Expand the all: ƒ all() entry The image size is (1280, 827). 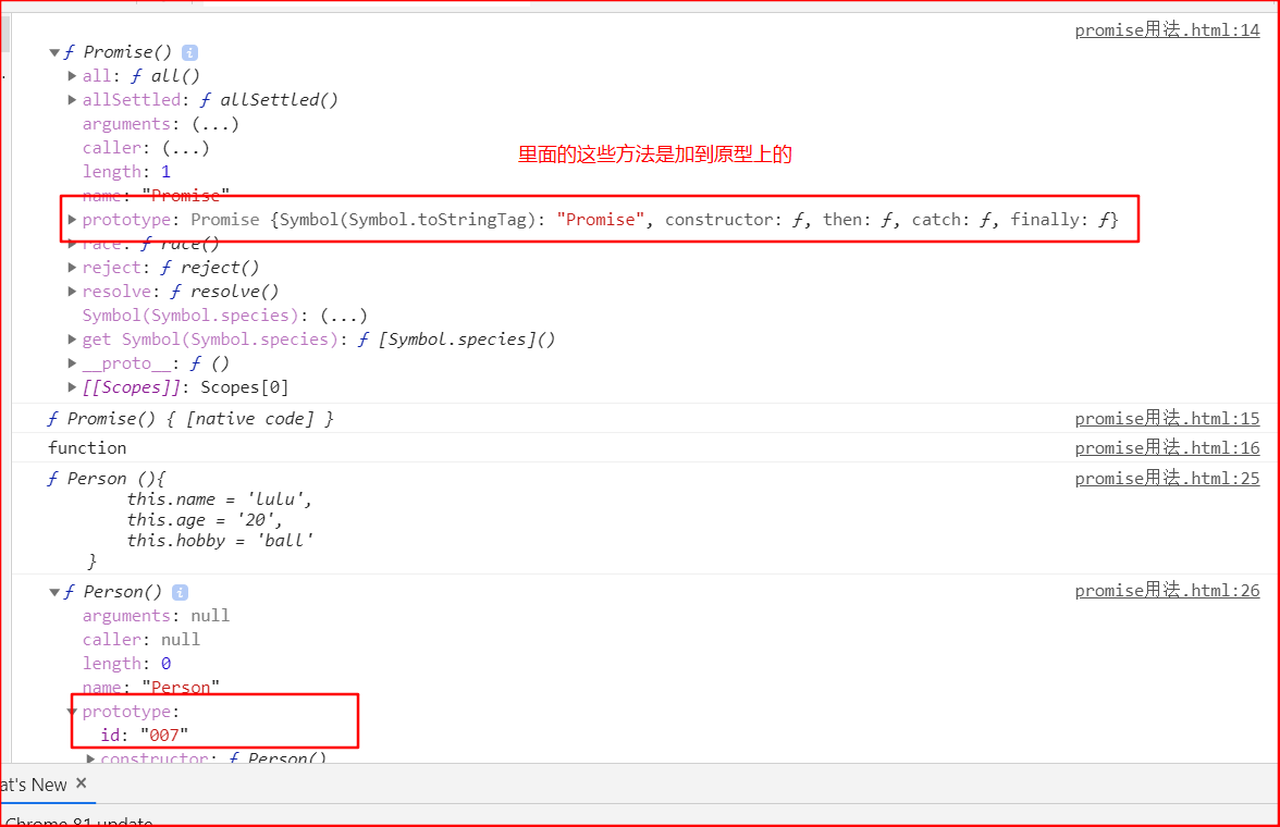(72, 76)
